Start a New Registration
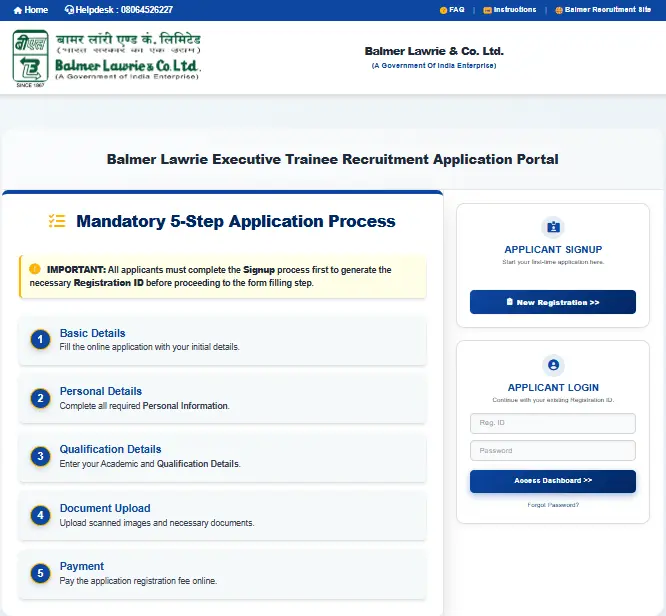The image size is (666, 616). tap(553, 302)
